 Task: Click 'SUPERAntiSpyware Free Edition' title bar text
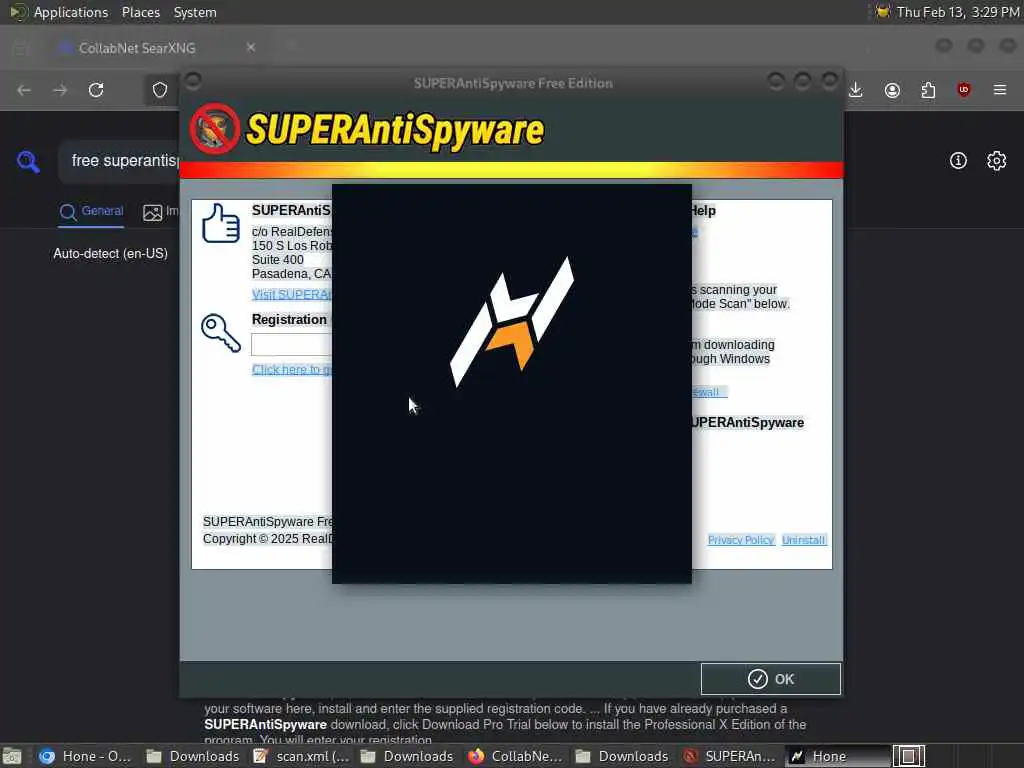(x=513, y=84)
